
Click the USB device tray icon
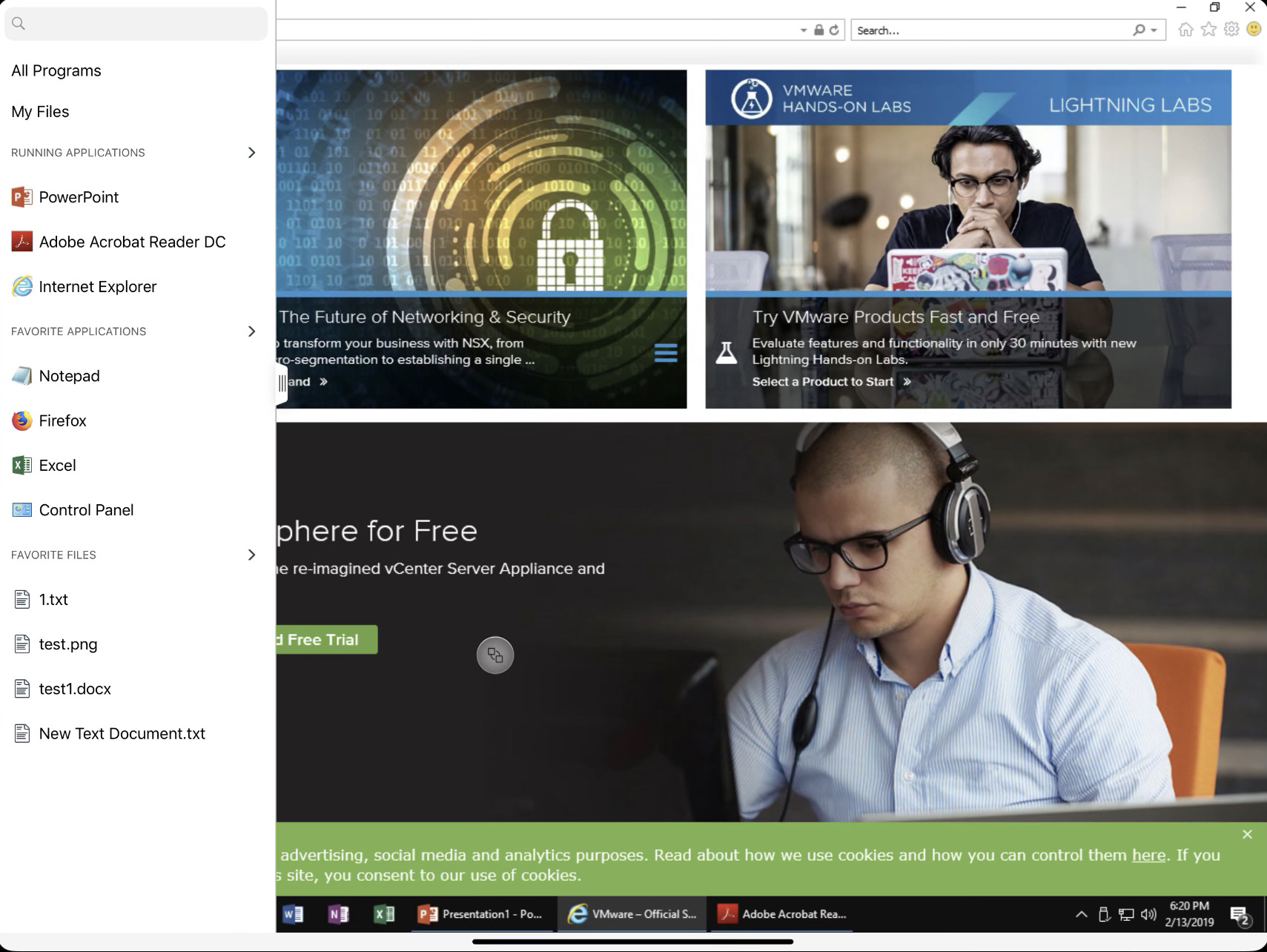1104,914
